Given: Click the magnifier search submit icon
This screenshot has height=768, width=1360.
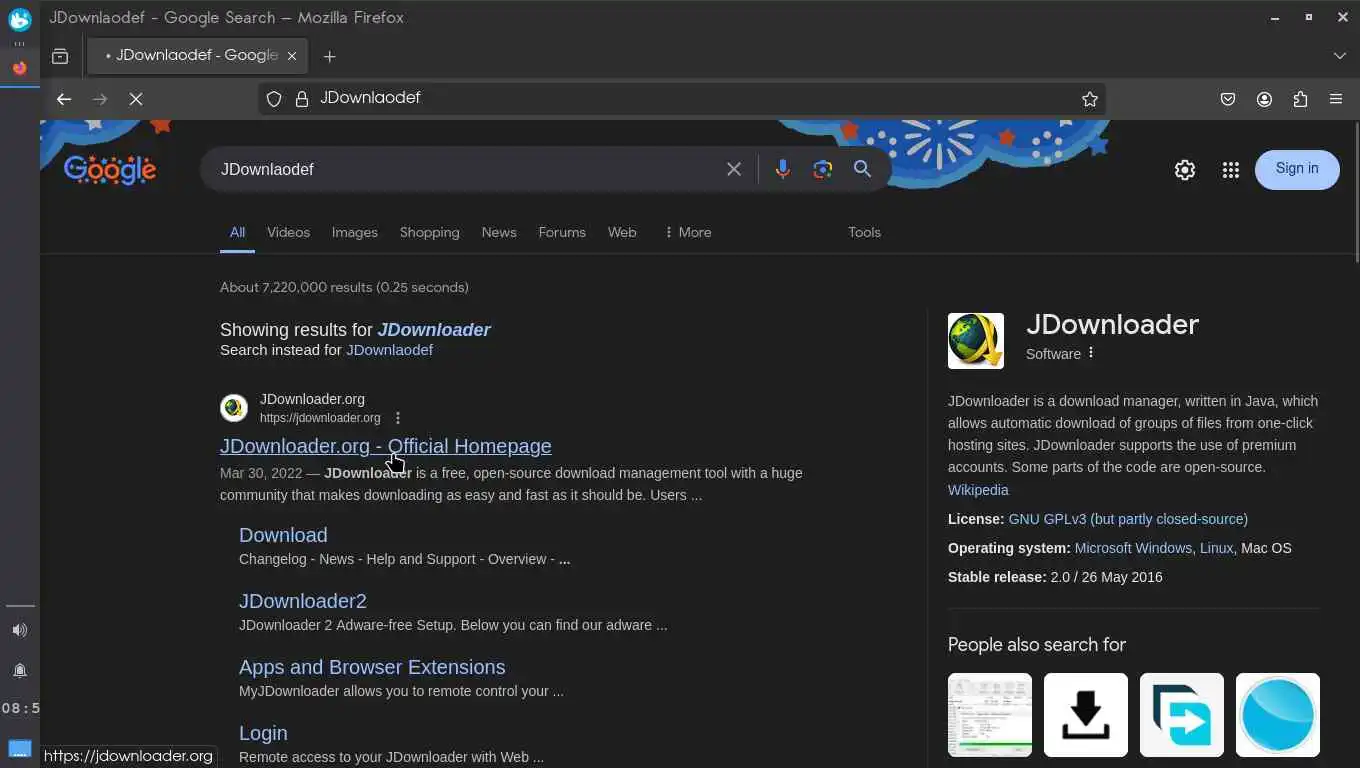Looking at the screenshot, I should [863, 169].
